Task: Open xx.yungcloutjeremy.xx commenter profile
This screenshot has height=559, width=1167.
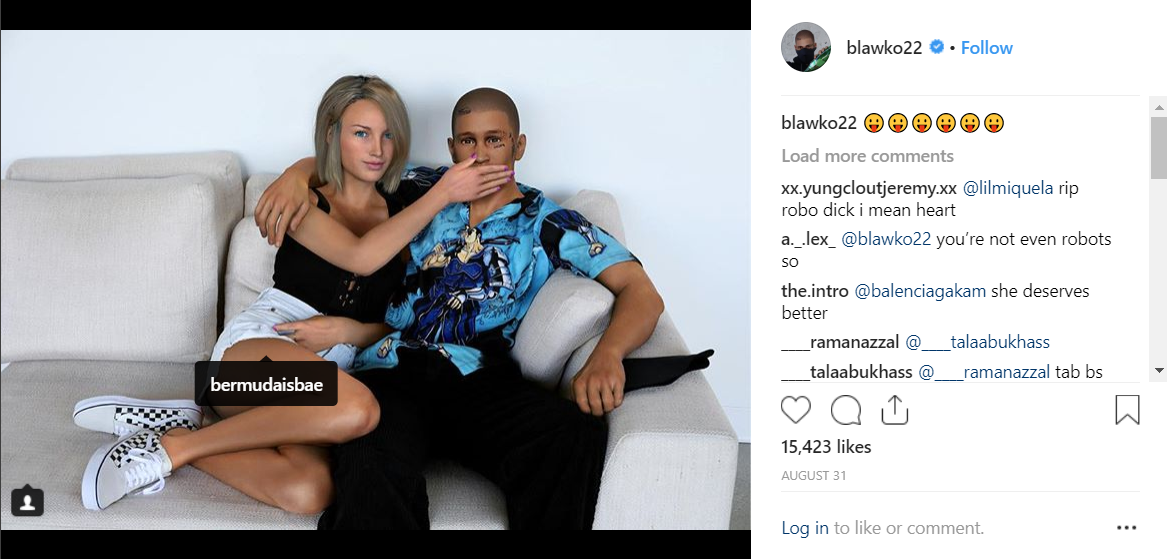Action: 869,188
